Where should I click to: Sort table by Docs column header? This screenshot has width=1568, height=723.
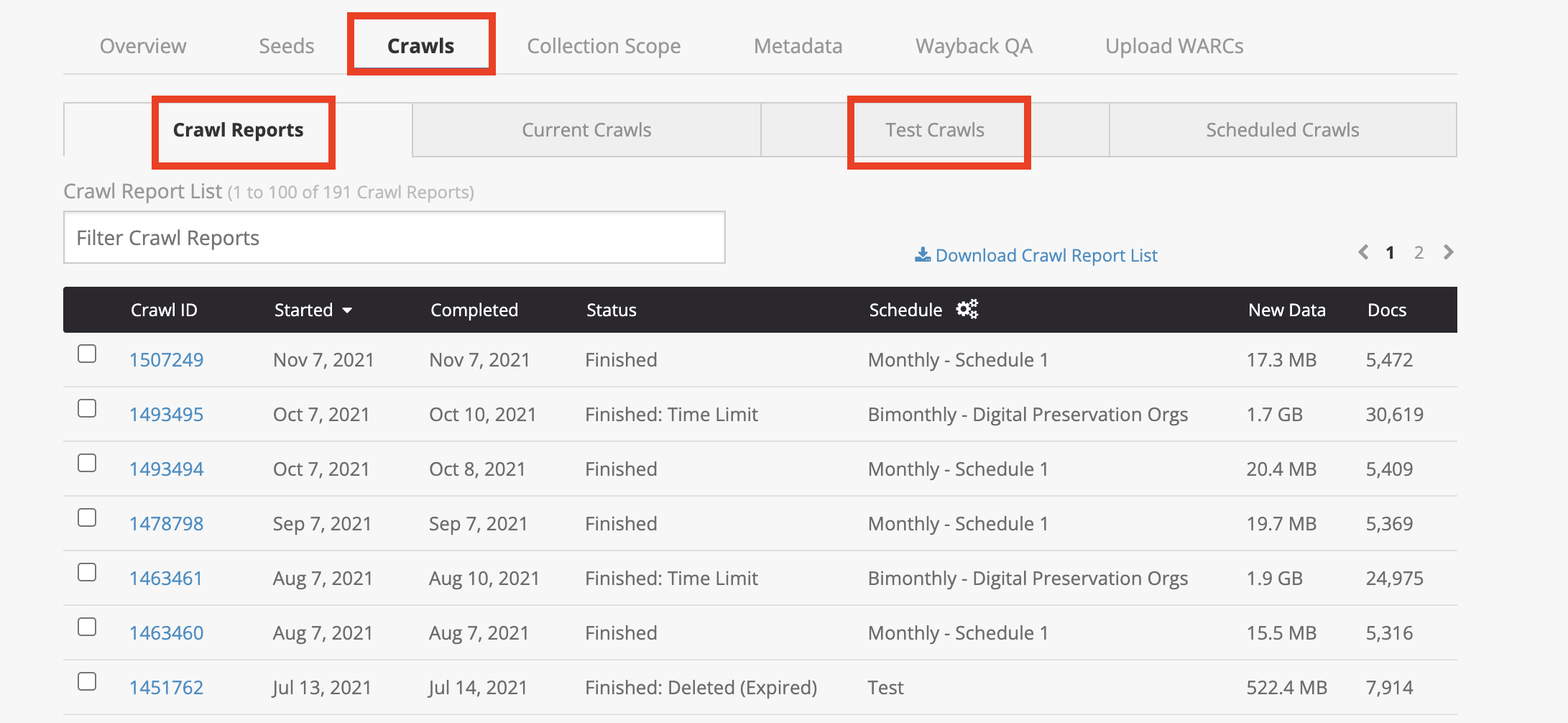tap(1387, 310)
